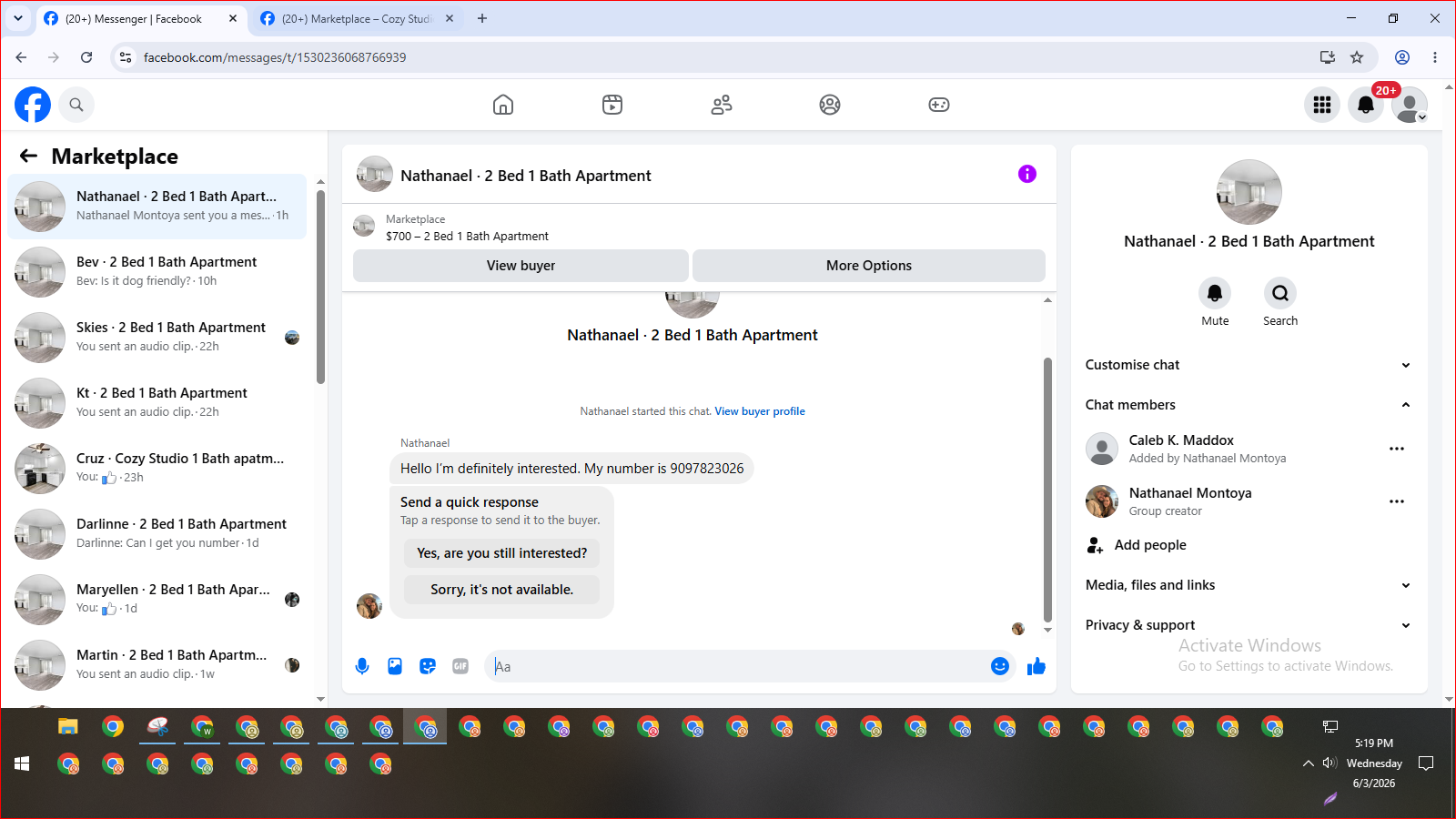This screenshot has width=1456, height=819.
Task: Focus the message text box
Action: 737,666
